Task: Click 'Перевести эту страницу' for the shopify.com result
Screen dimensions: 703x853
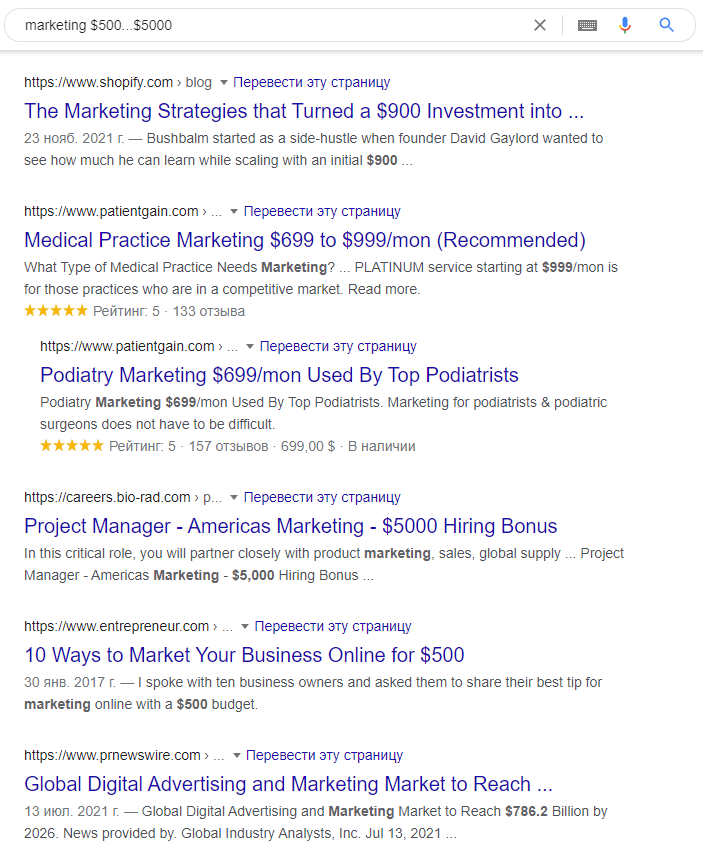Action: 311,82
